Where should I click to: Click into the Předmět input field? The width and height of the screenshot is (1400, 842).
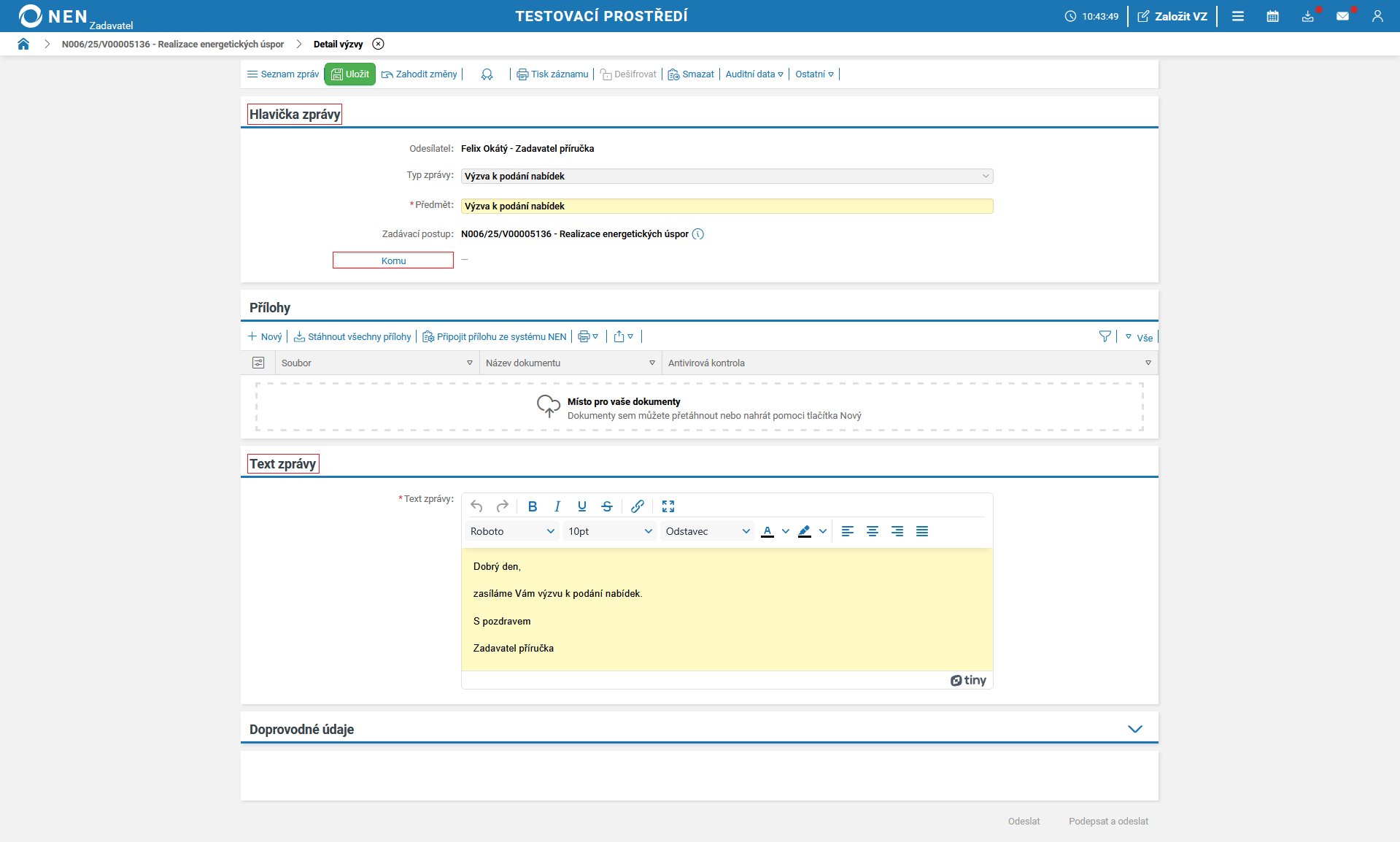(727, 206)
